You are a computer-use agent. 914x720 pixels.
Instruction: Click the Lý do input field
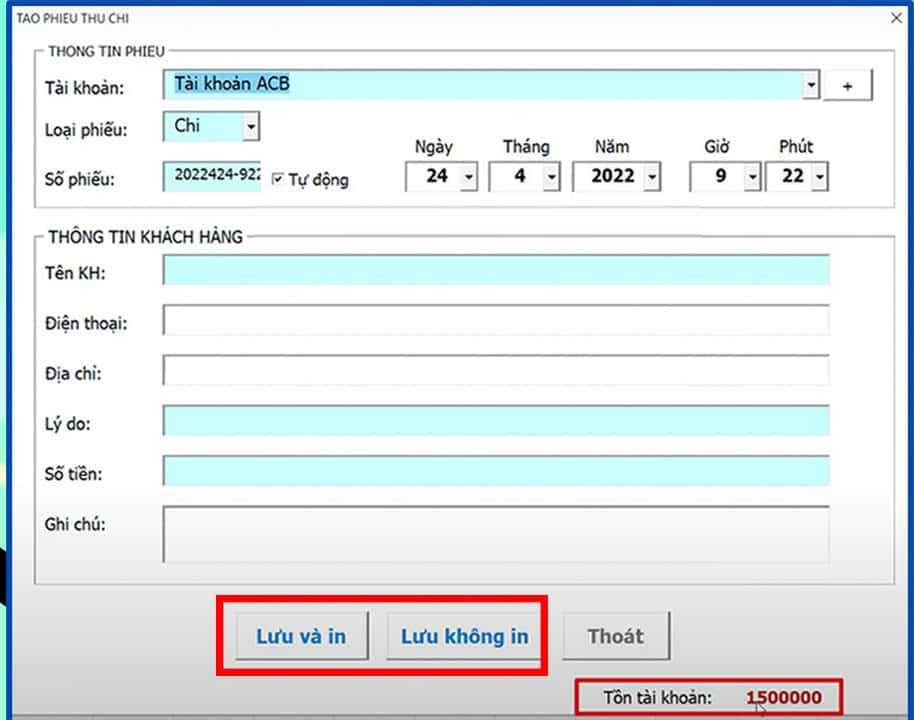(x=496, y=421)
